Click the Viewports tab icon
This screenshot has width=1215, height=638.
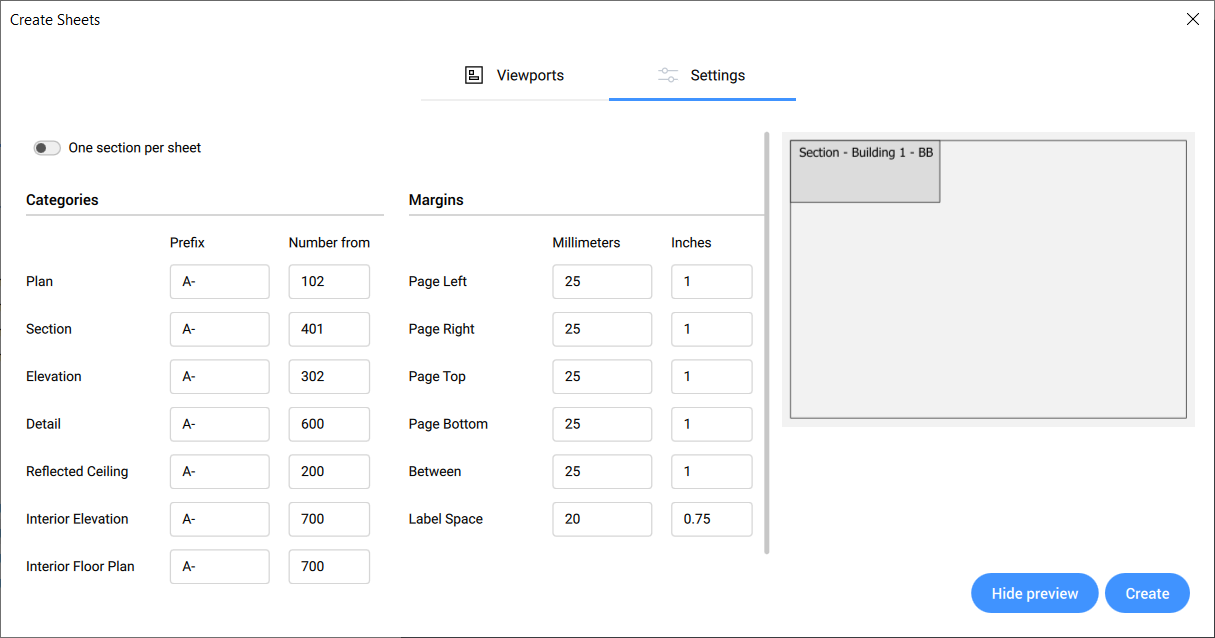(x=474, y=75)
